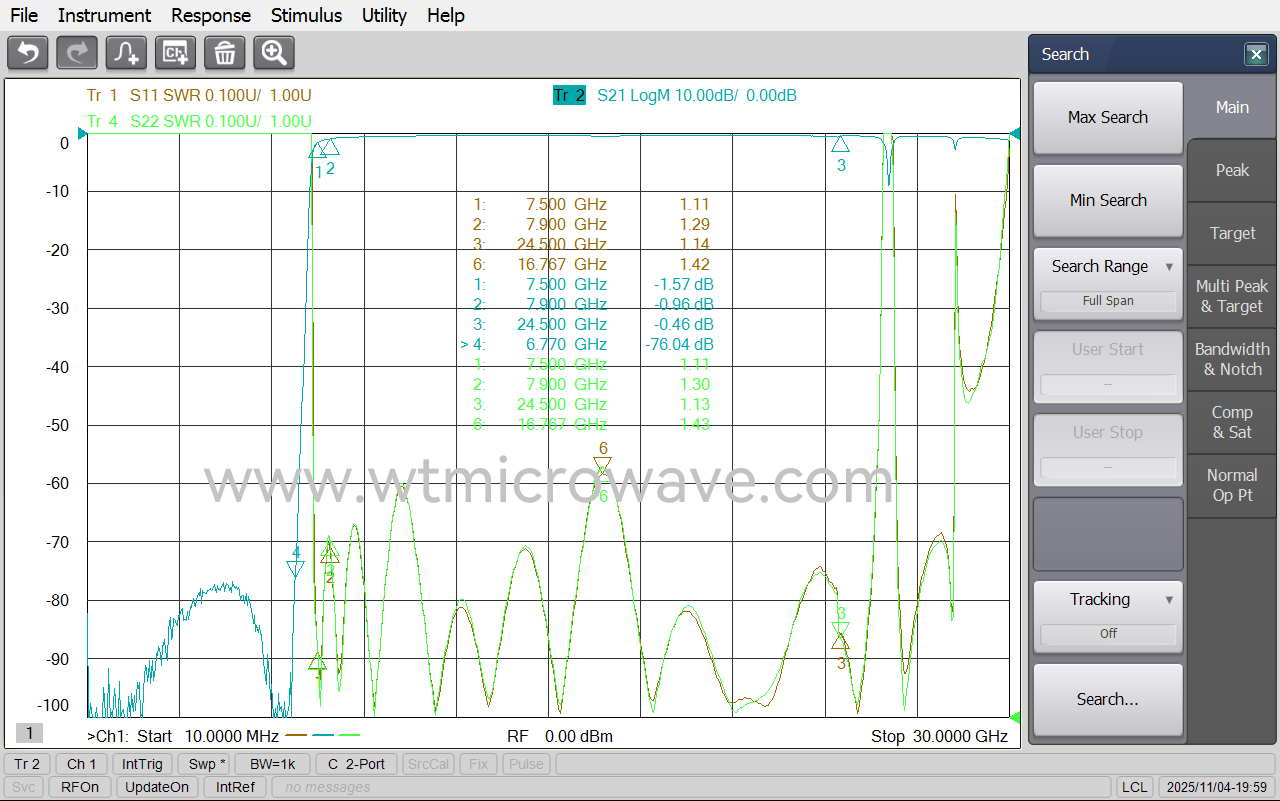Toggle the UpdateOn status button
Screen dimensions: 1280x801
(157, 787)
